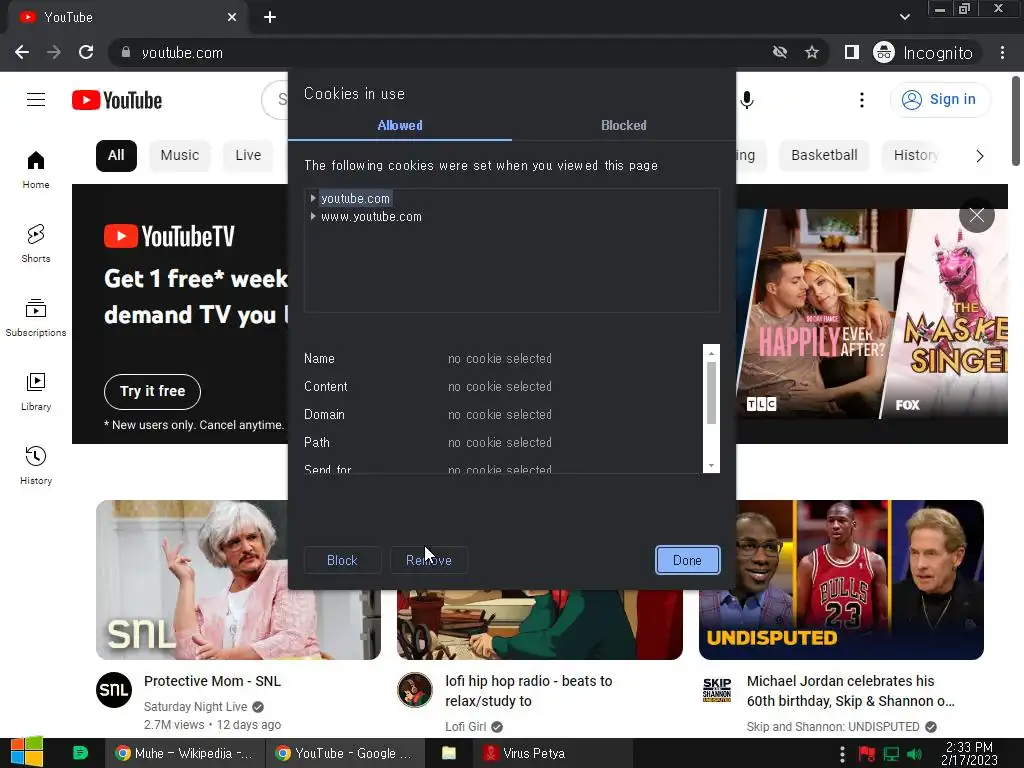
Task: Click the YouTube logo
Action: tap(117, 100)
